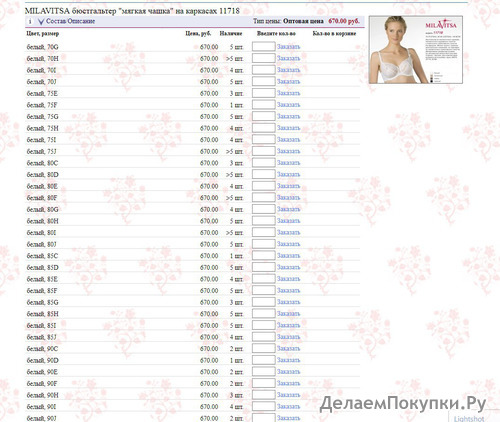Click quantity field for белый, 70G
Viewport: 500px width, 422px height.
(x=264, y=46)
